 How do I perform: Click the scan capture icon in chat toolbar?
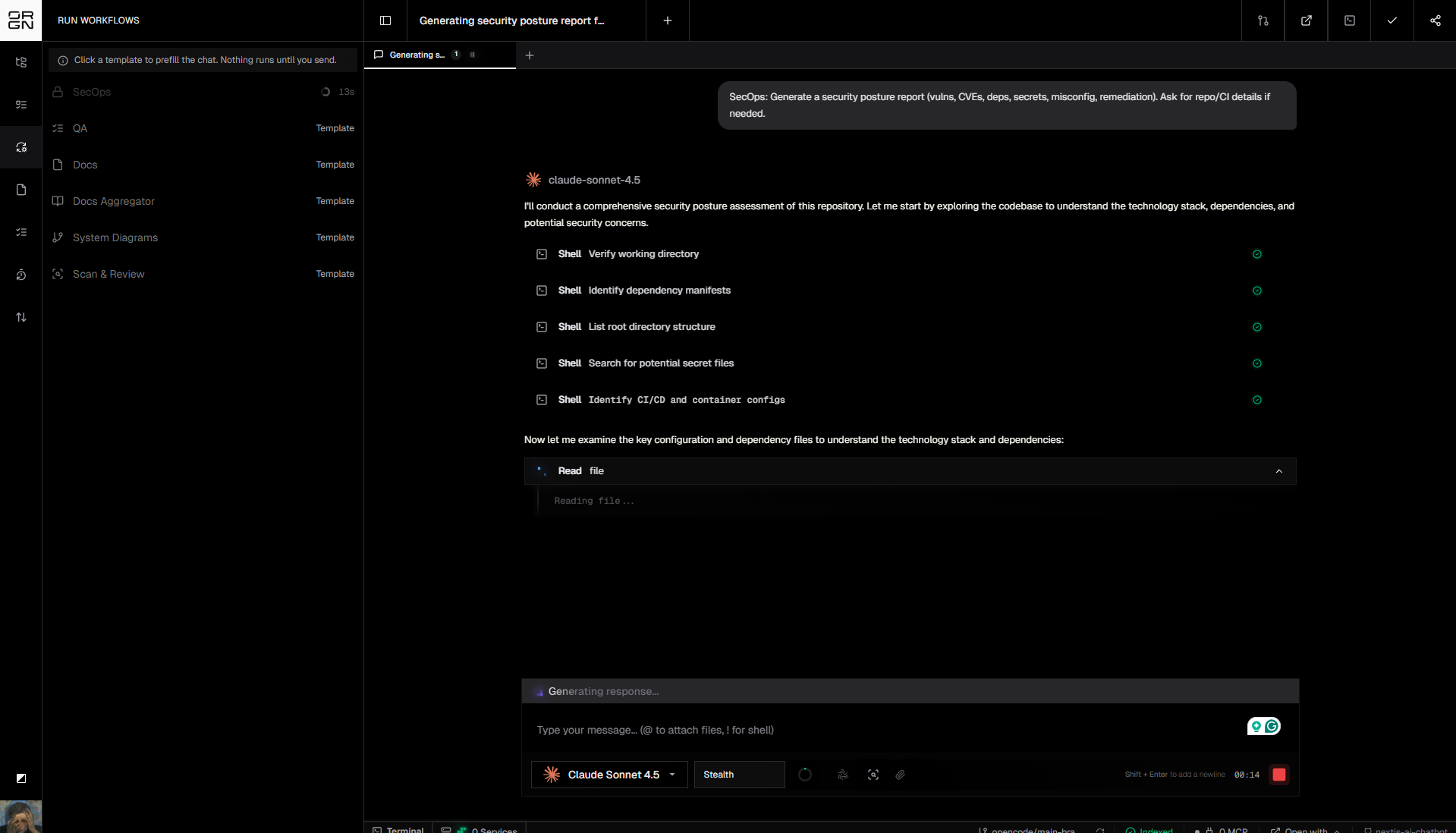point(873,775)
